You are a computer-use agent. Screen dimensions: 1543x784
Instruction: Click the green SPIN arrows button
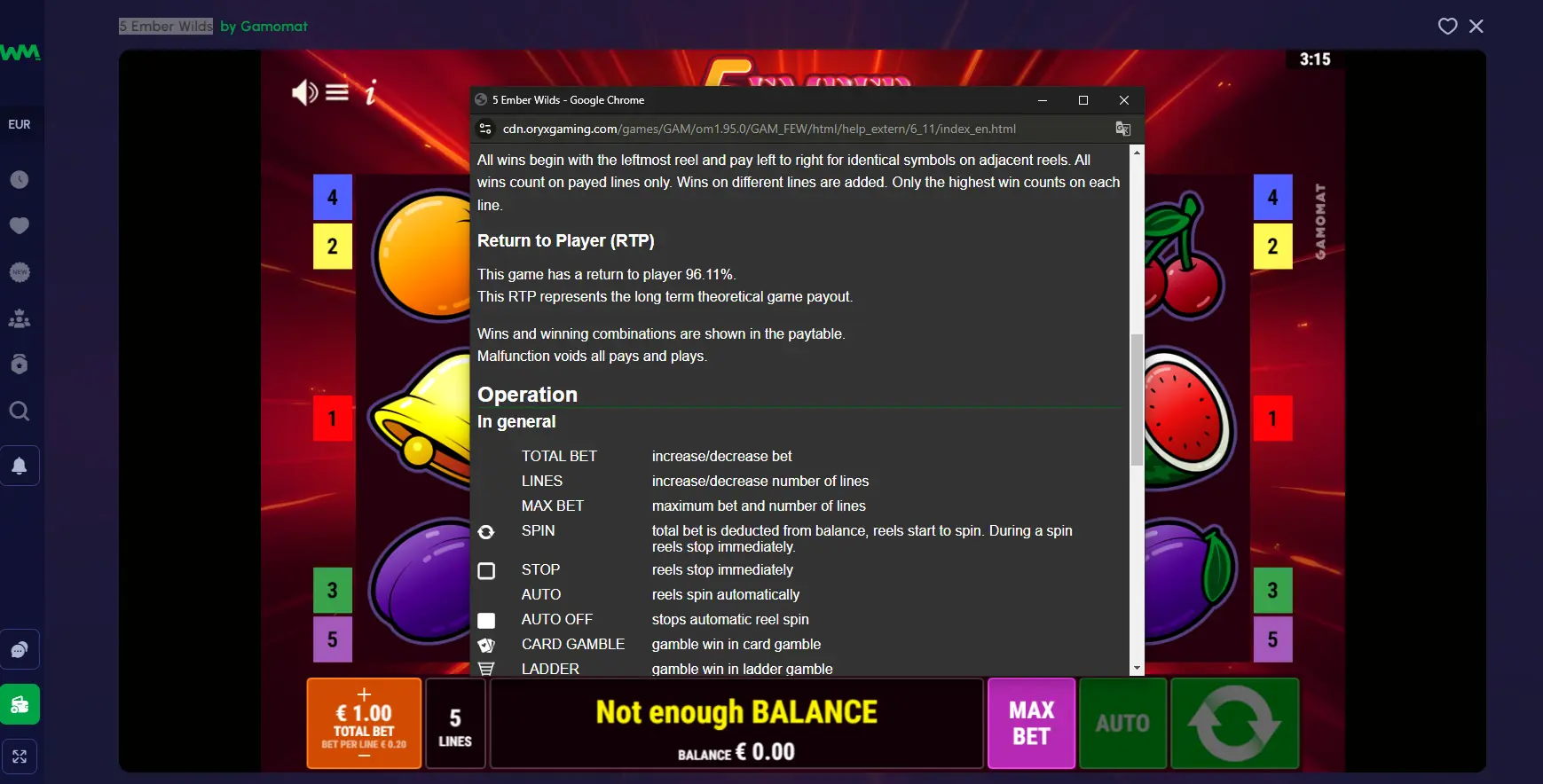click(1234, 724)
